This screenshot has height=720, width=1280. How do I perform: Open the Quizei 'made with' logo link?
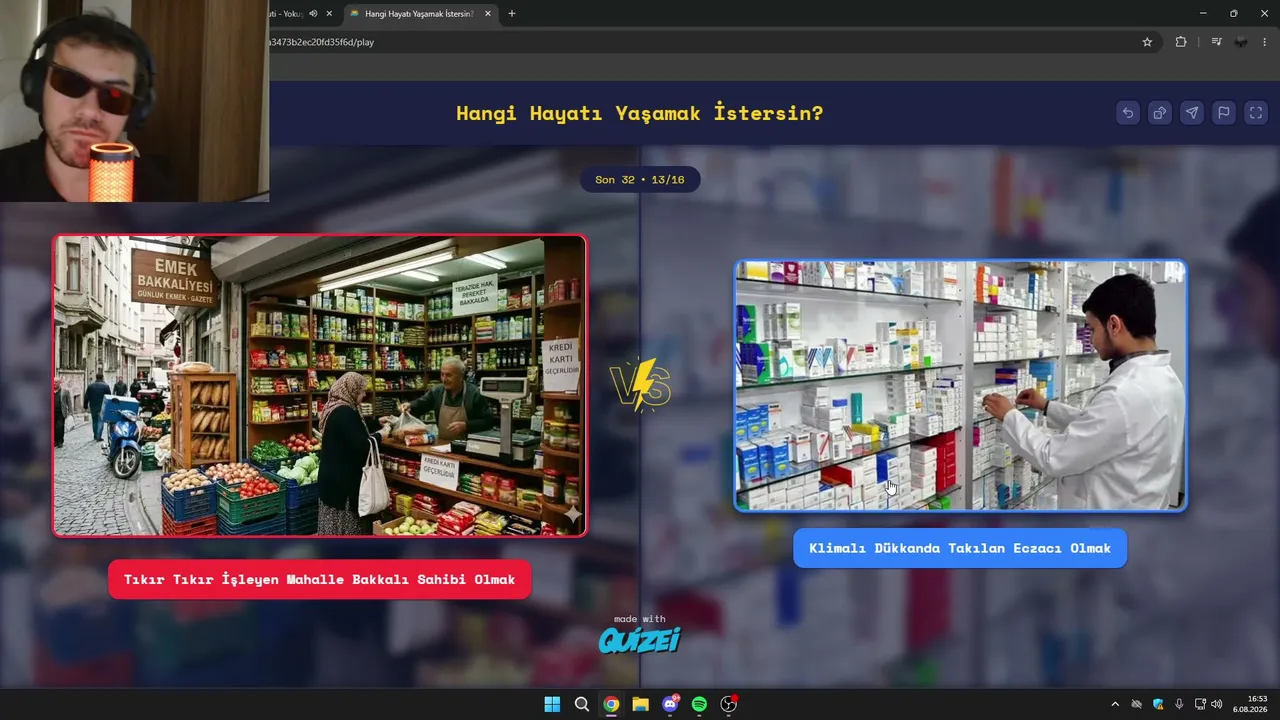coord(640,635)
